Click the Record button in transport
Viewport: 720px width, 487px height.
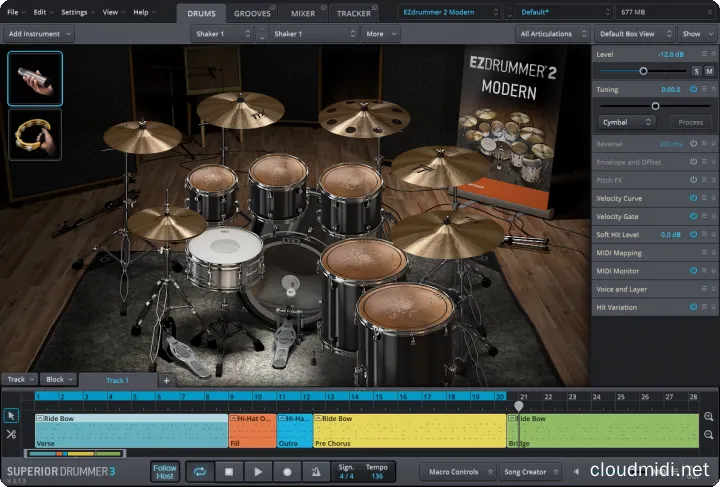tap(287, 471)
